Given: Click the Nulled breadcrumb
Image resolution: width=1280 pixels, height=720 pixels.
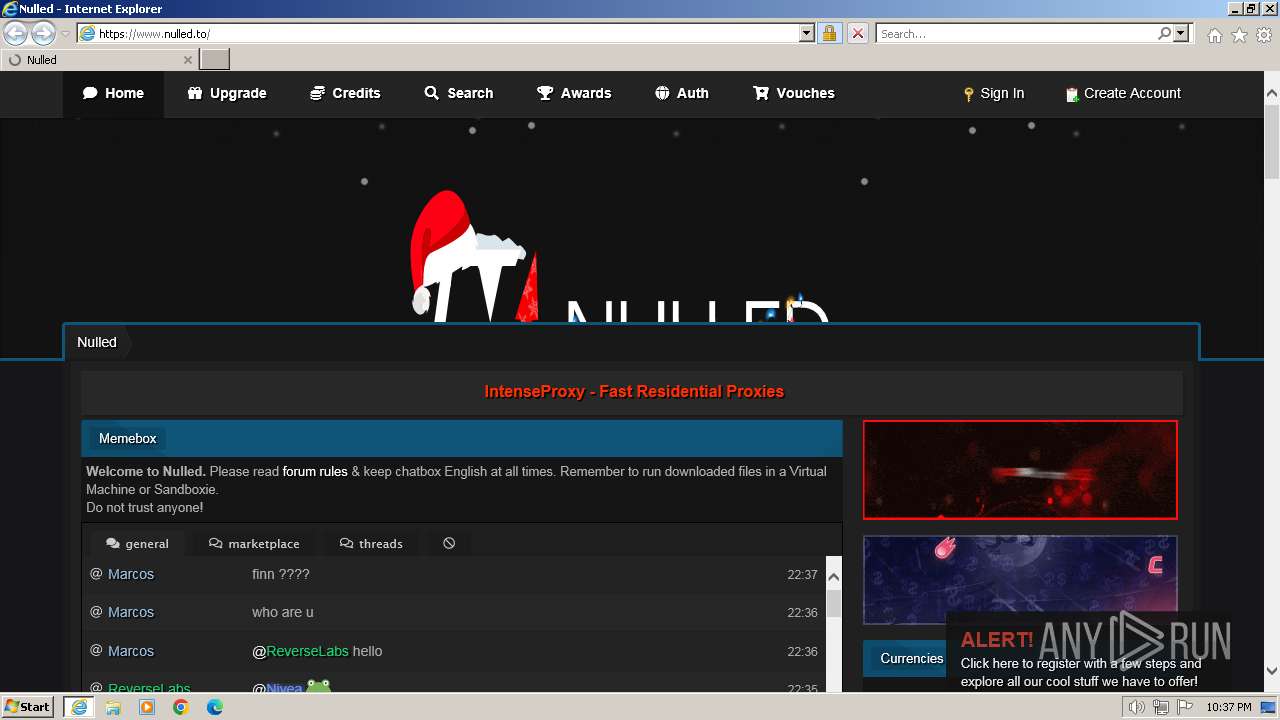Looking at the screenshot, I should click(97, 342).
